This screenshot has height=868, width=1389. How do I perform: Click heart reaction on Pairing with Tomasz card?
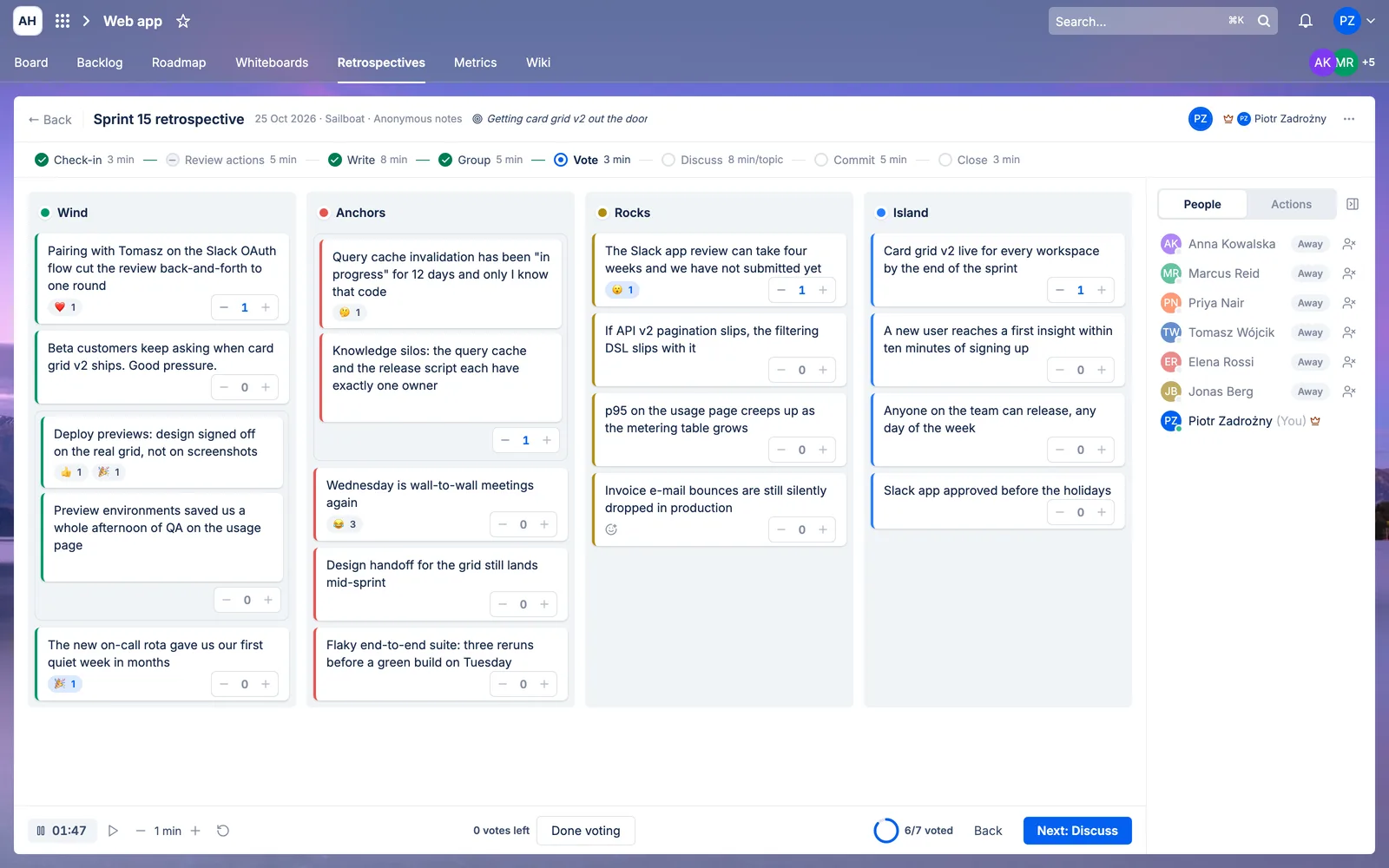coord(66,307)
